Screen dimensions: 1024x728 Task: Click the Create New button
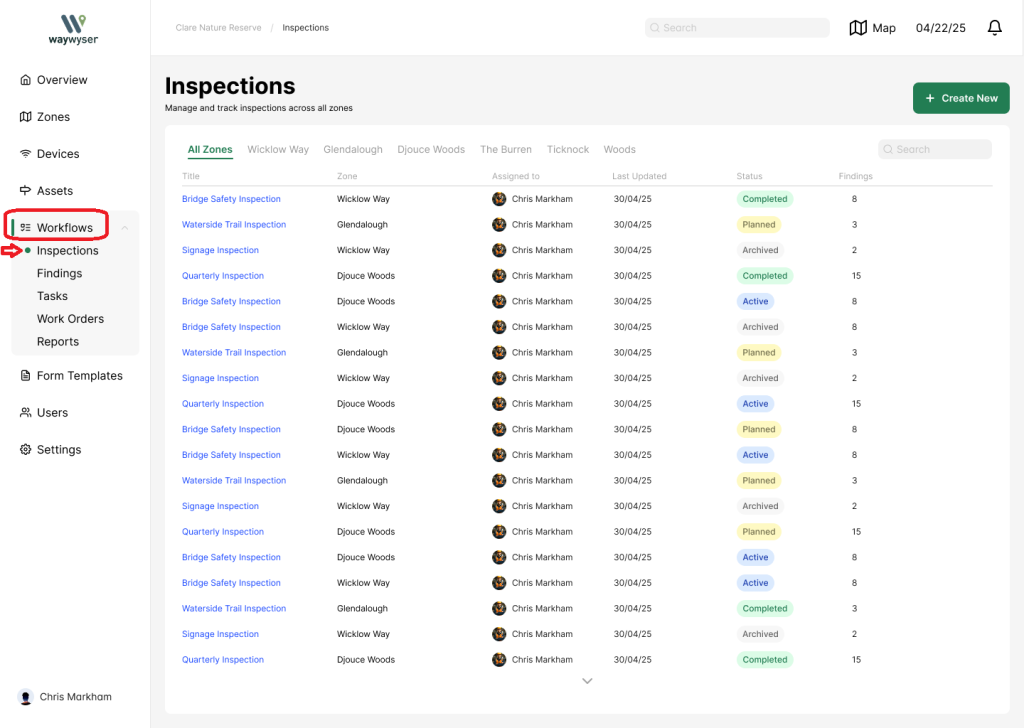pyautogui.click(x=960, y=98)
